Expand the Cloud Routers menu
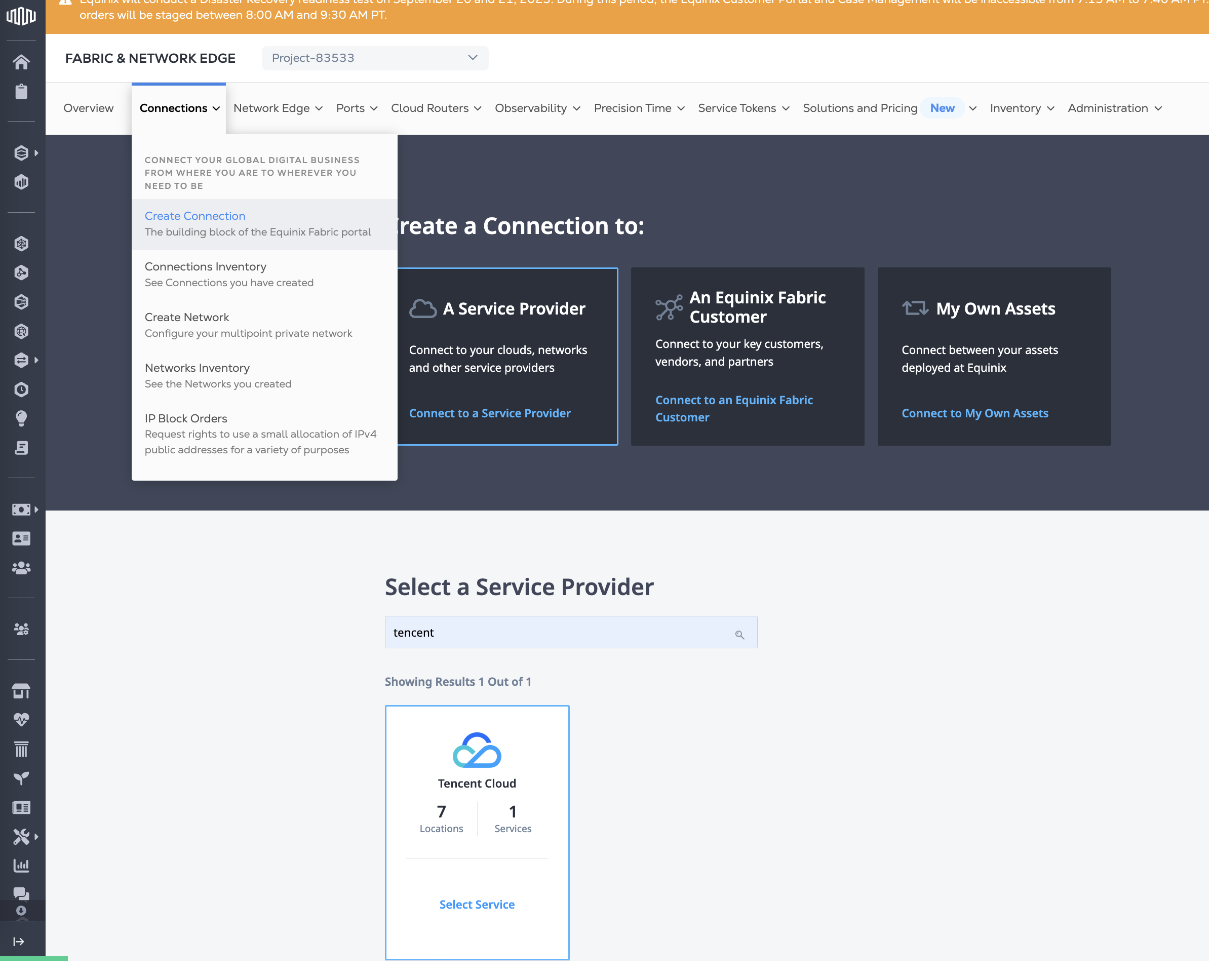This screenshot has width=1209, height=961. pos(436,108)
